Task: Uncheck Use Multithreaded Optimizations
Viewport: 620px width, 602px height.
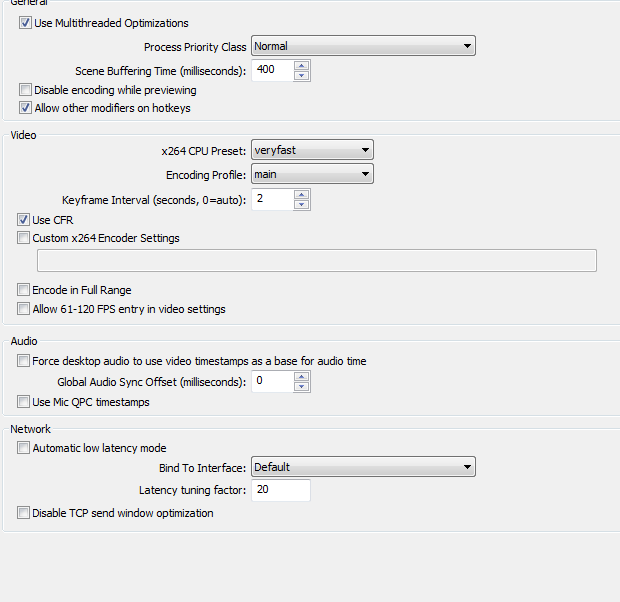Action: click(x=25, y=23)
